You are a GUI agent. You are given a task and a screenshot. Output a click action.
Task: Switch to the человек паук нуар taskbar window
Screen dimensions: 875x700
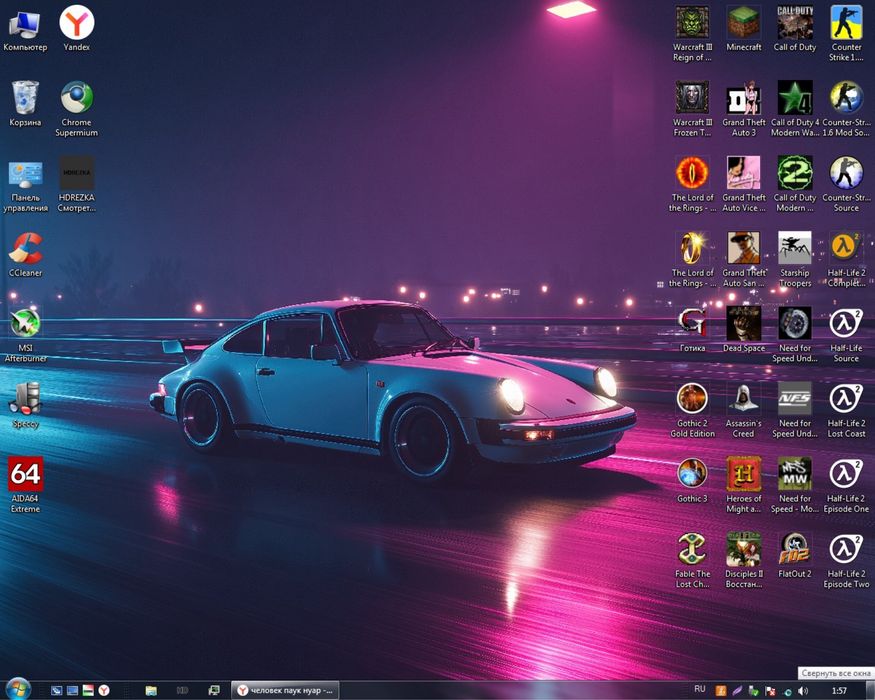tap(285, 691)
